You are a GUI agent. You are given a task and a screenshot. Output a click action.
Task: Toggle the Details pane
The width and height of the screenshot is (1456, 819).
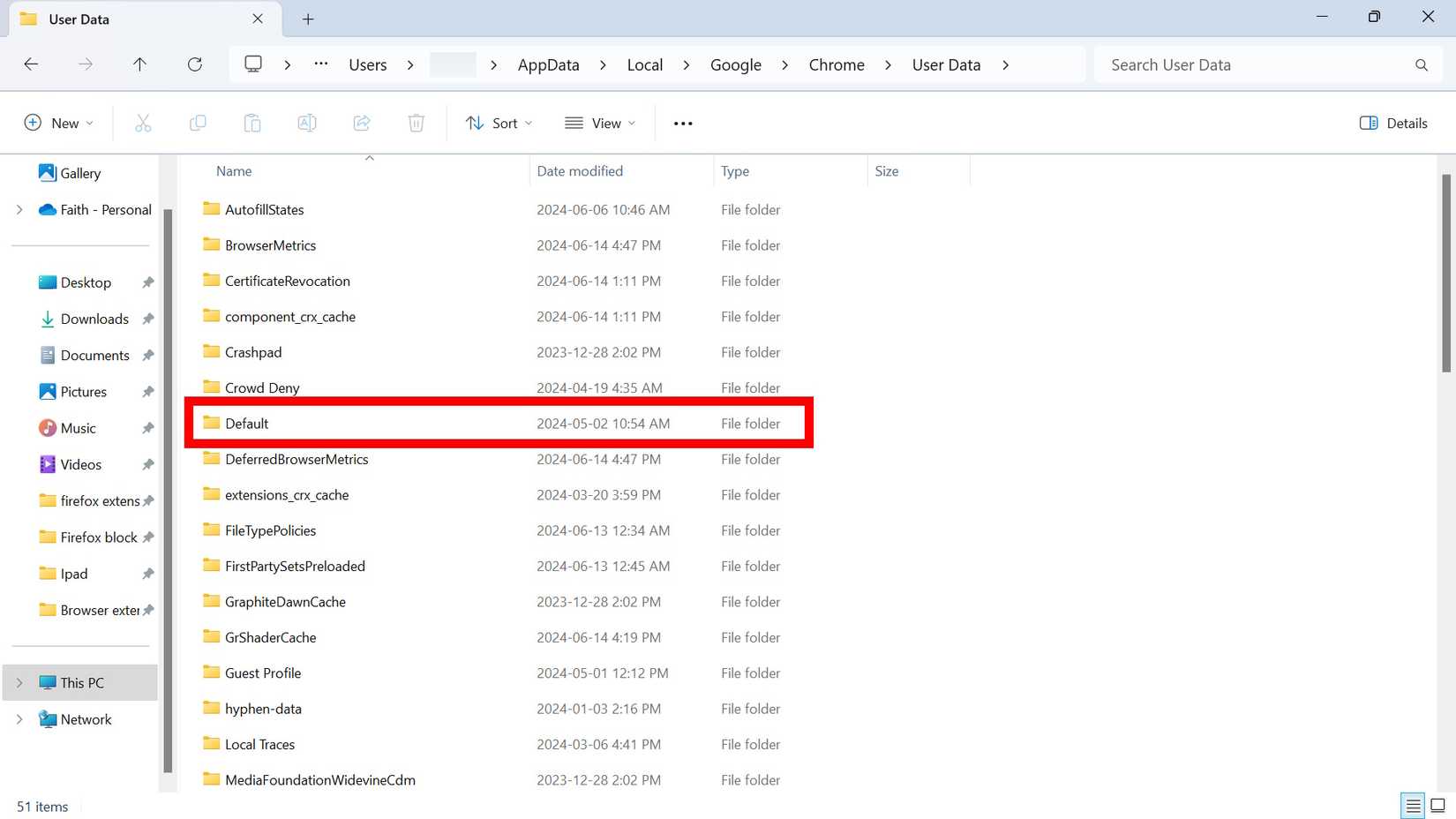1393,123
